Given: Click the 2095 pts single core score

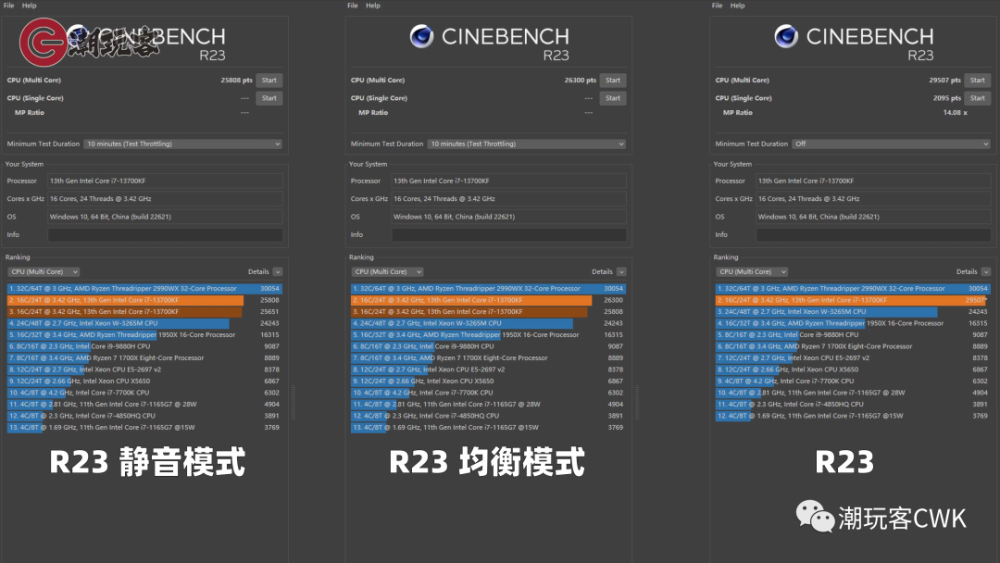Looking at the screenshot, I should [x=946, y=98].
